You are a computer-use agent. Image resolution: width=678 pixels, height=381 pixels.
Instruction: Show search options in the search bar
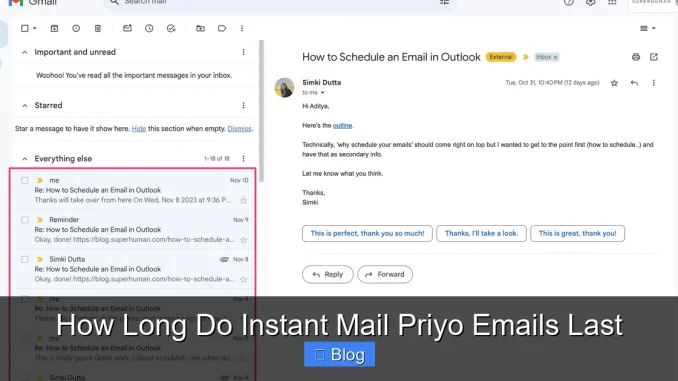pyautogui.click(x=444, y=2)
